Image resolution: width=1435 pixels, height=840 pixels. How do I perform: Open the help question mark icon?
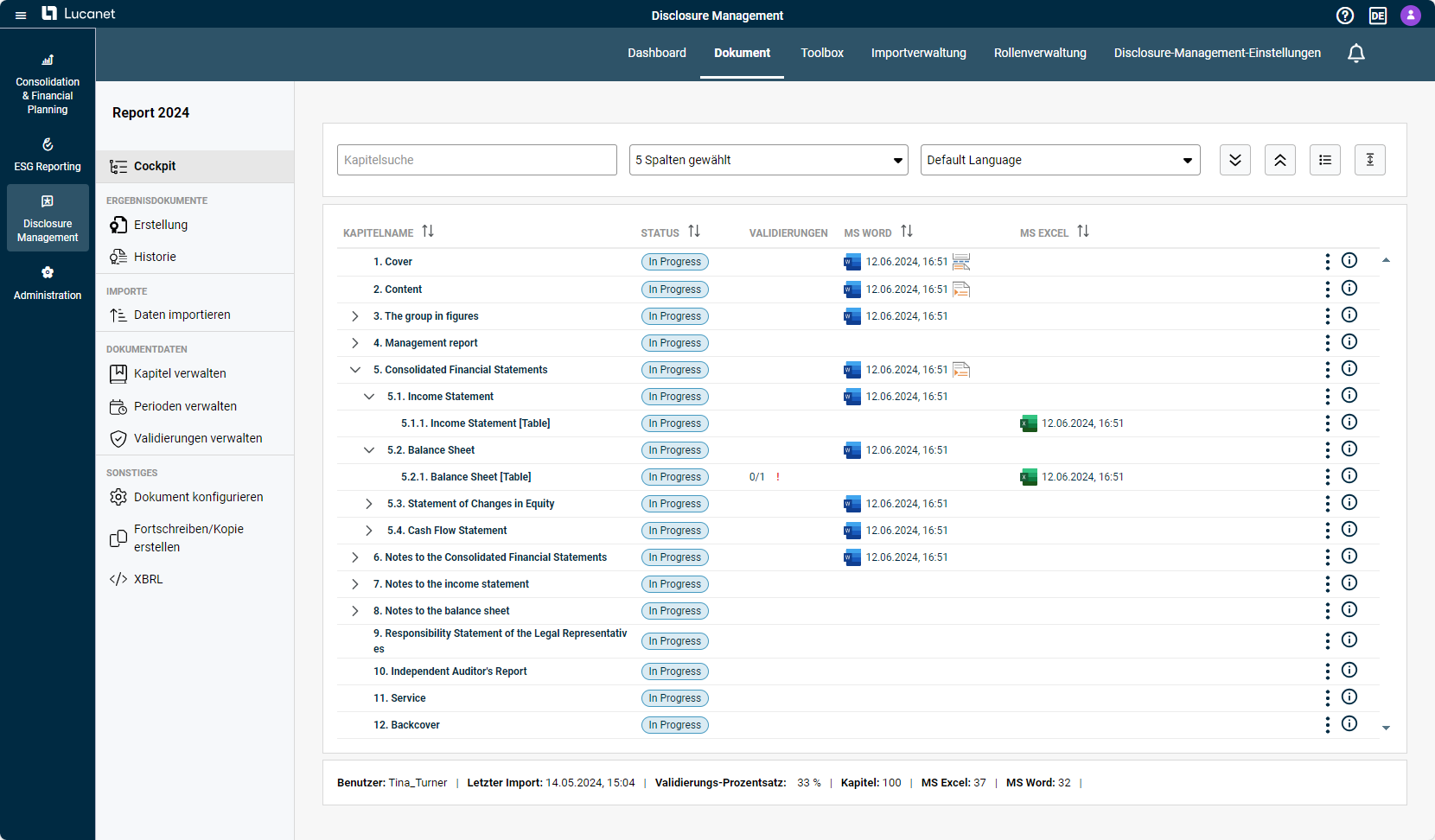(1345, 16)
